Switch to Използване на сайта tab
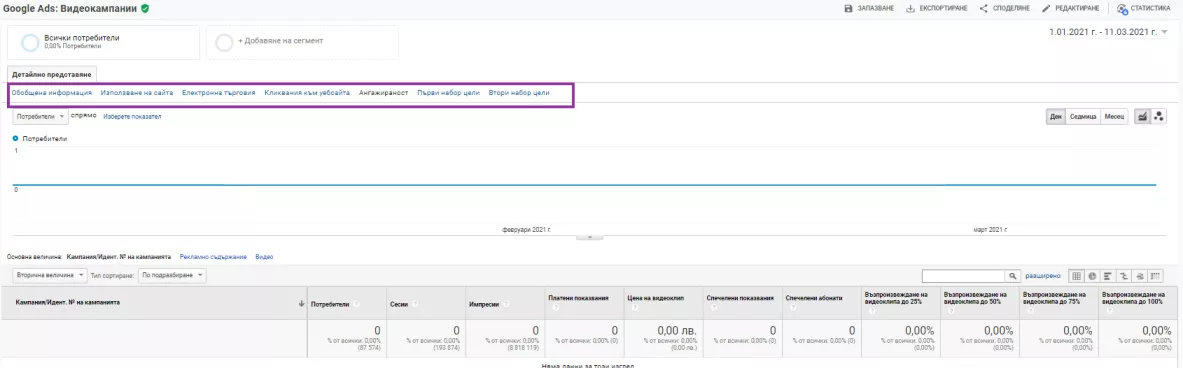Image resolution: width=1183 pixels, height=368 pixels. tap(137, 93)
